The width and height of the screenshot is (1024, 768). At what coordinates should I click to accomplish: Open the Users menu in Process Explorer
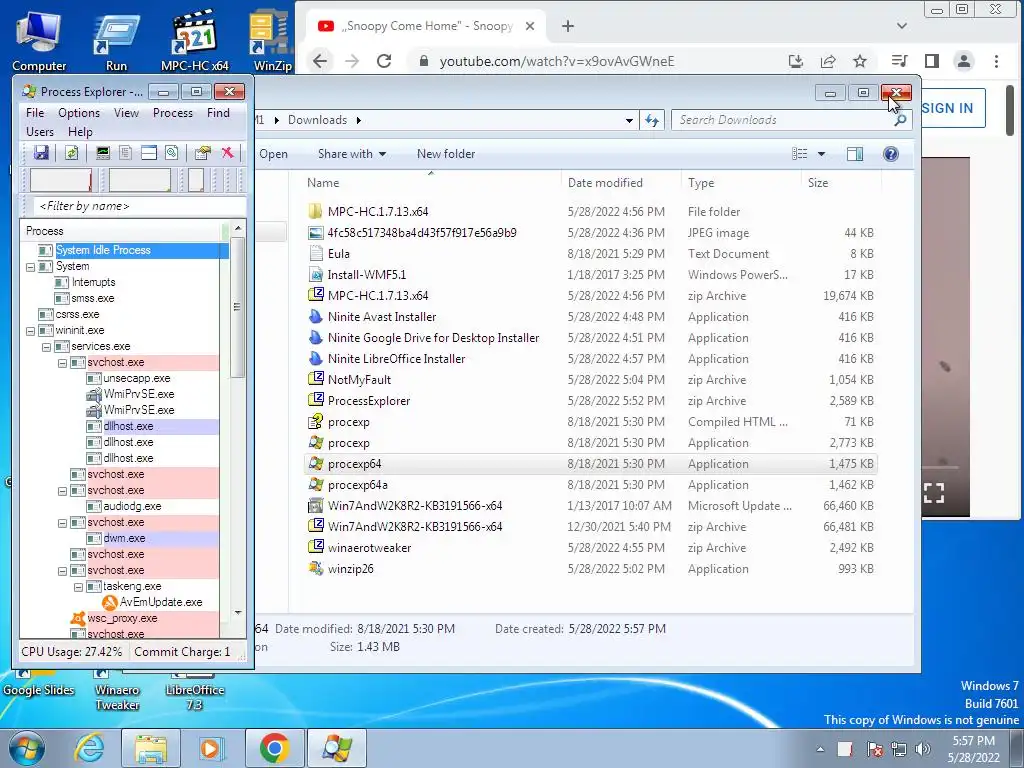(40, 132)
